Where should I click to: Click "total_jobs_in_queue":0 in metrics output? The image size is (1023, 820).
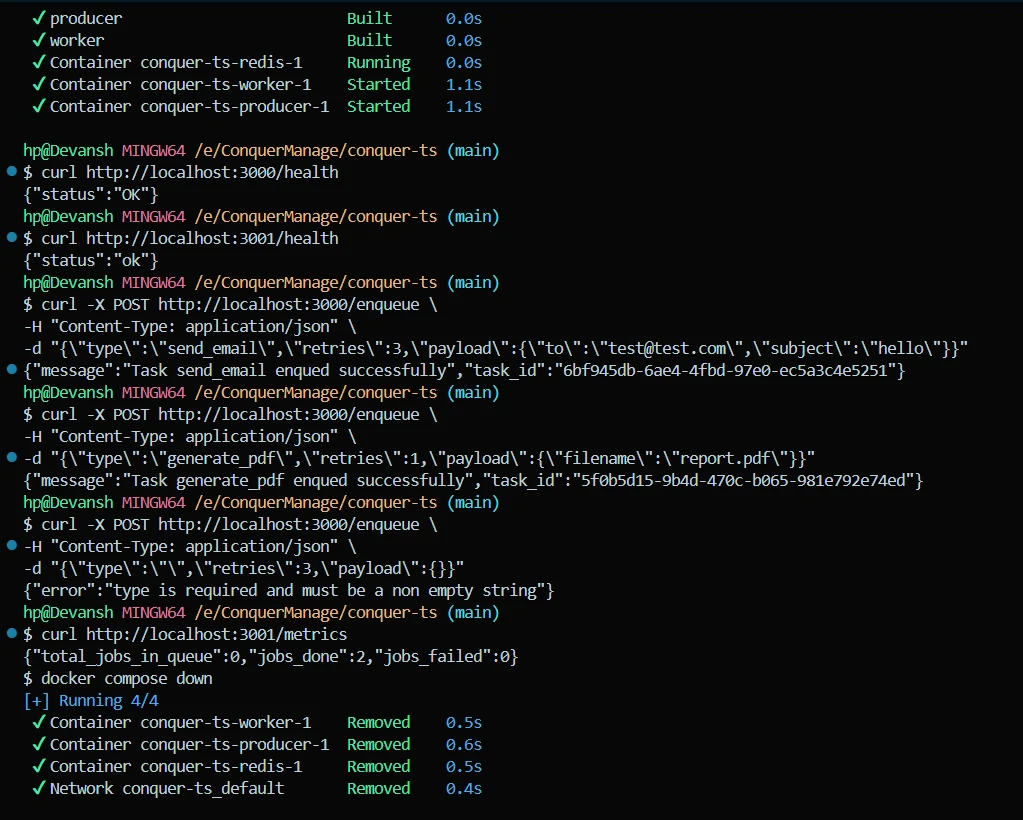click(136, 656)
